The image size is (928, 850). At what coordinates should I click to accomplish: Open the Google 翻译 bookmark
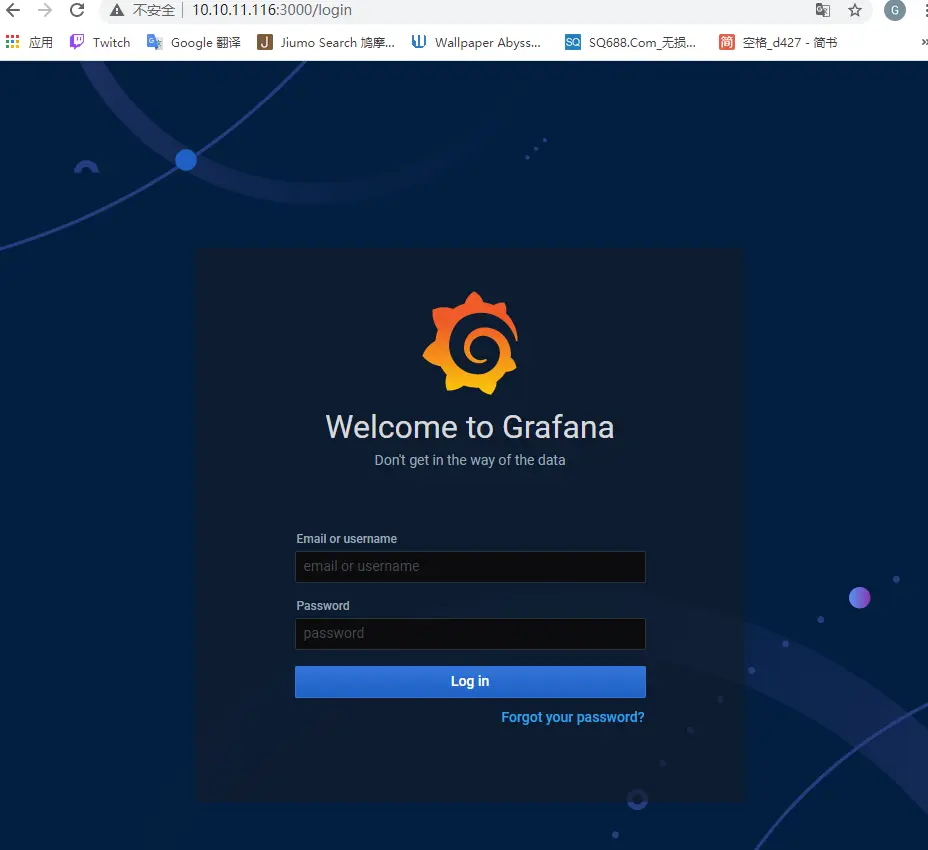click(x=194, y=42)
